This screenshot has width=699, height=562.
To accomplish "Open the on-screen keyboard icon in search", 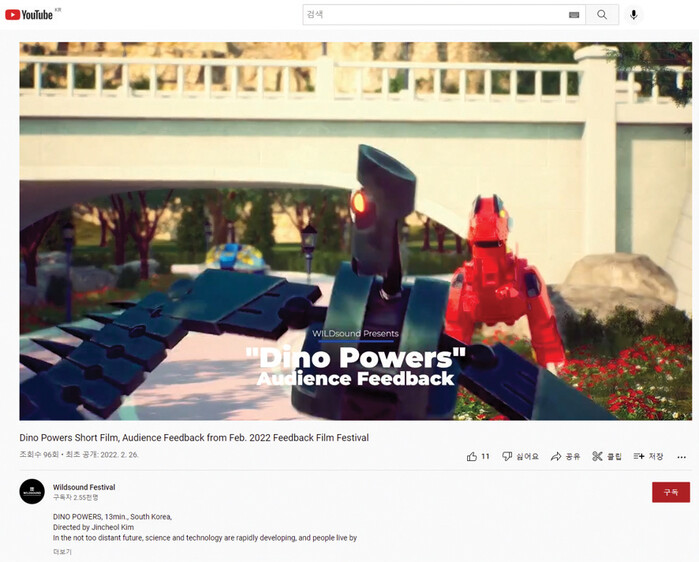I will (x=574, y=15).
